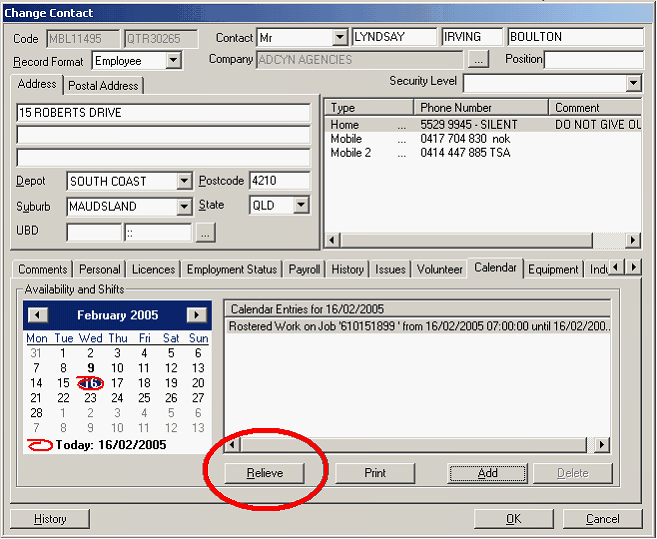Click into the Postcode field
The height and width of the screenshot is (539, 657).
click(279, 181)
